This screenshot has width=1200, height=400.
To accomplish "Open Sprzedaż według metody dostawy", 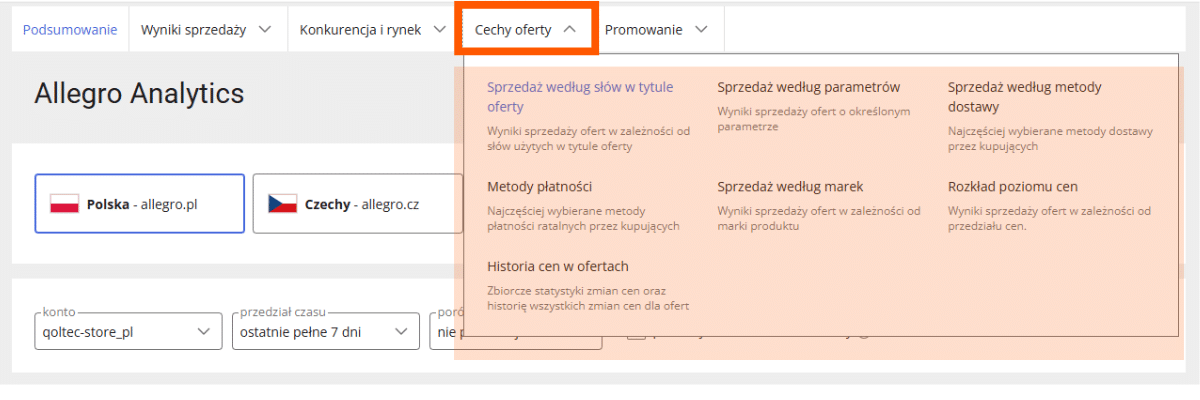I will 1025,97.
